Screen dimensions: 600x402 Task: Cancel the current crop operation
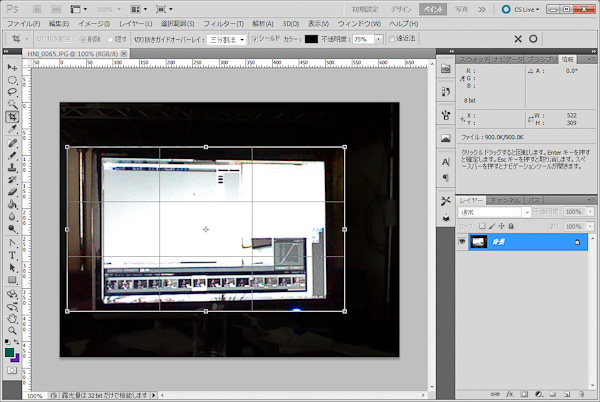[517, 39]
